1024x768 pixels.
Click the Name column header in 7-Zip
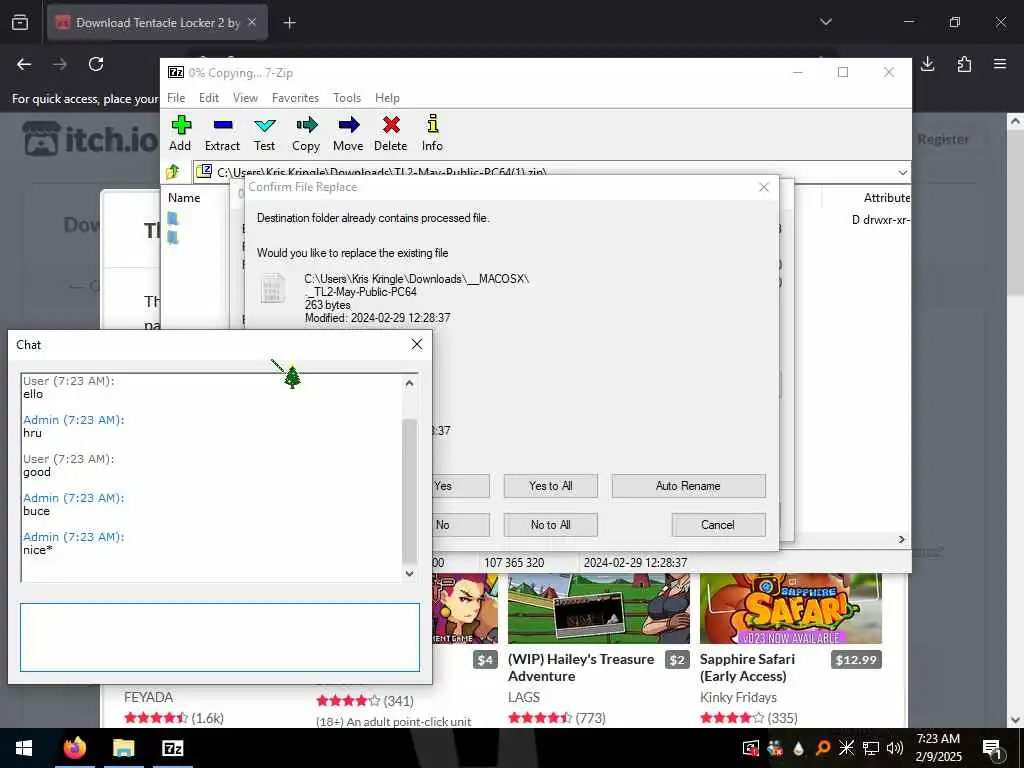coord(184,198)
